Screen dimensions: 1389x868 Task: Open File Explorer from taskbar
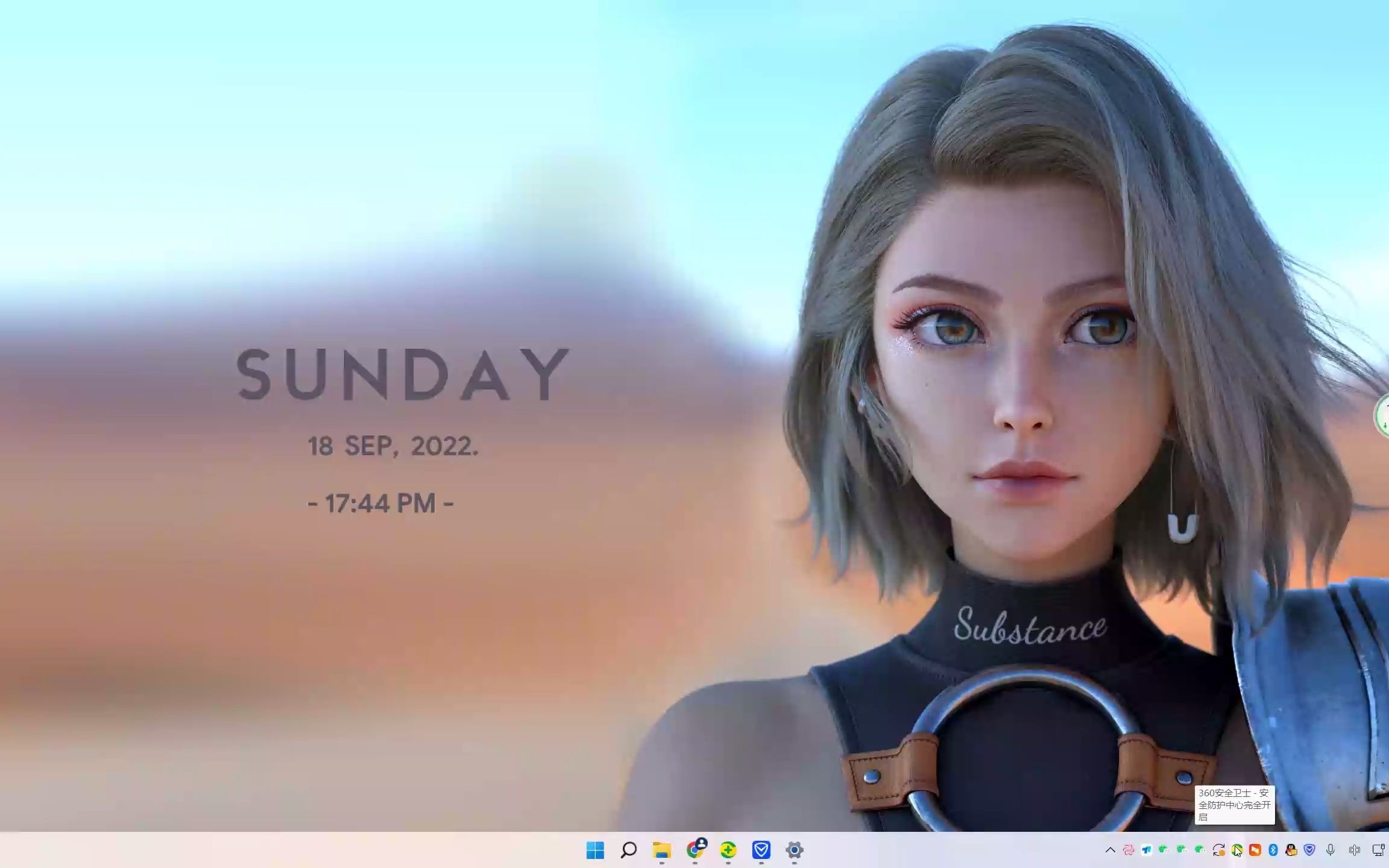(661, 850)
